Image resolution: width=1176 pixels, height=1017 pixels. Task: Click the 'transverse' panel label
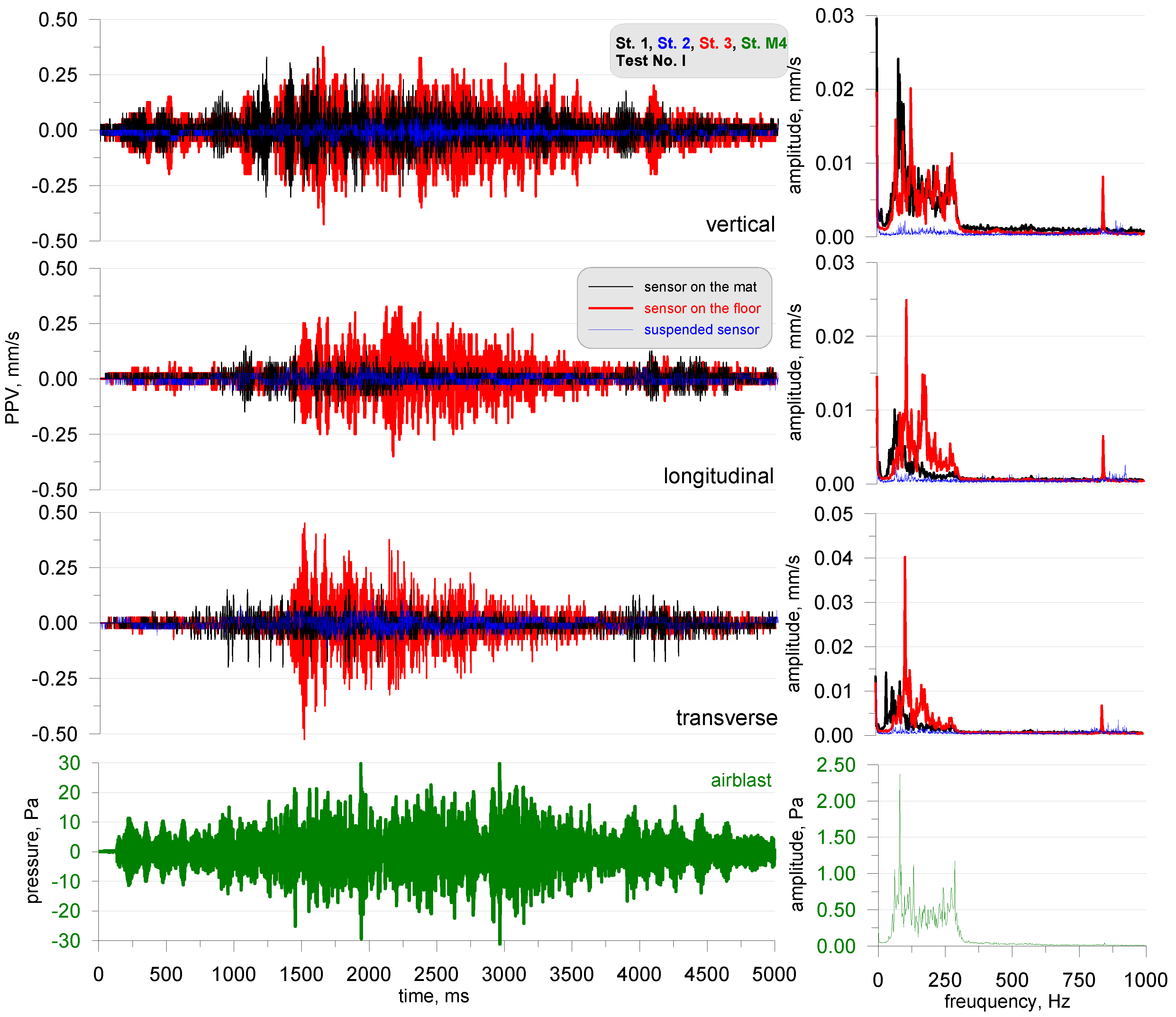click(726, 718)
